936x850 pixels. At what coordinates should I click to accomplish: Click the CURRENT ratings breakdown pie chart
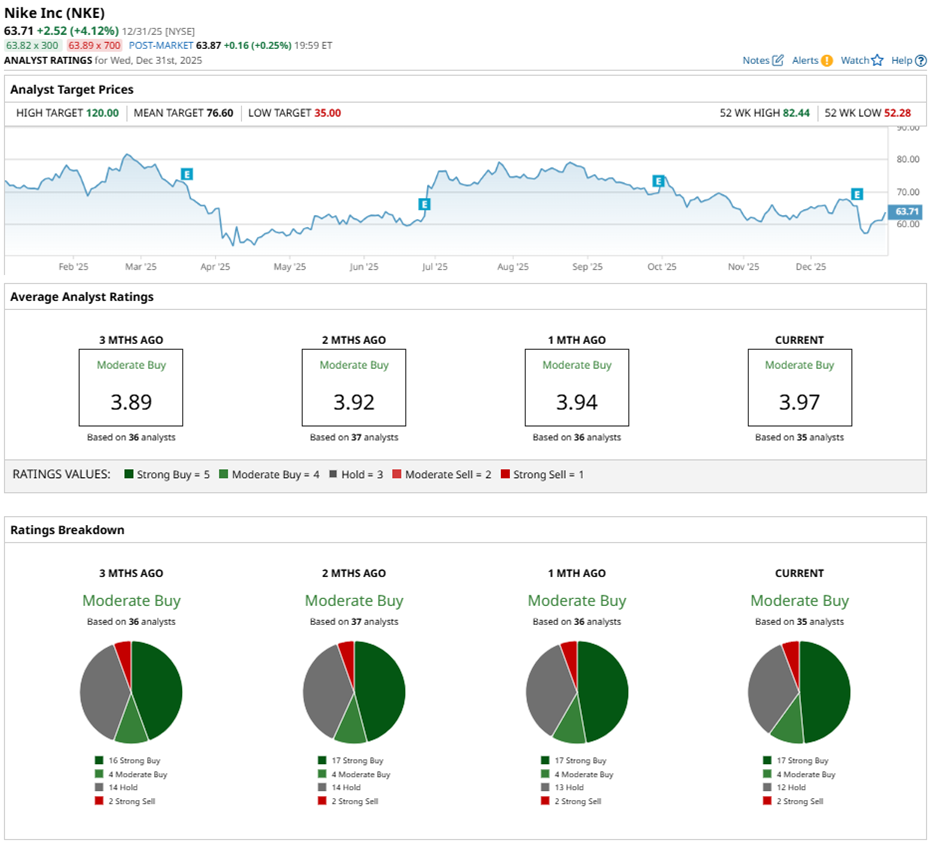(799, 692)
